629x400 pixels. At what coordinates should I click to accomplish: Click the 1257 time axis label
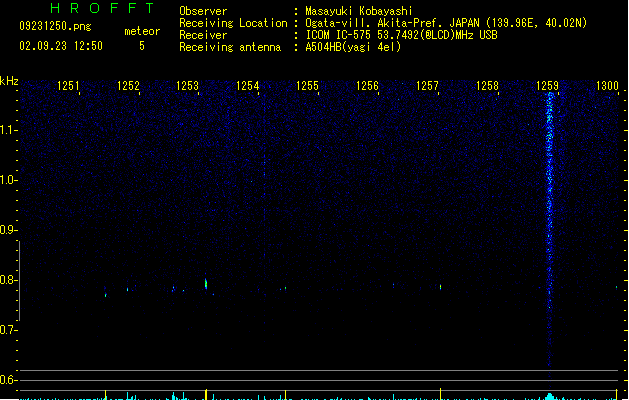[427, 86]
